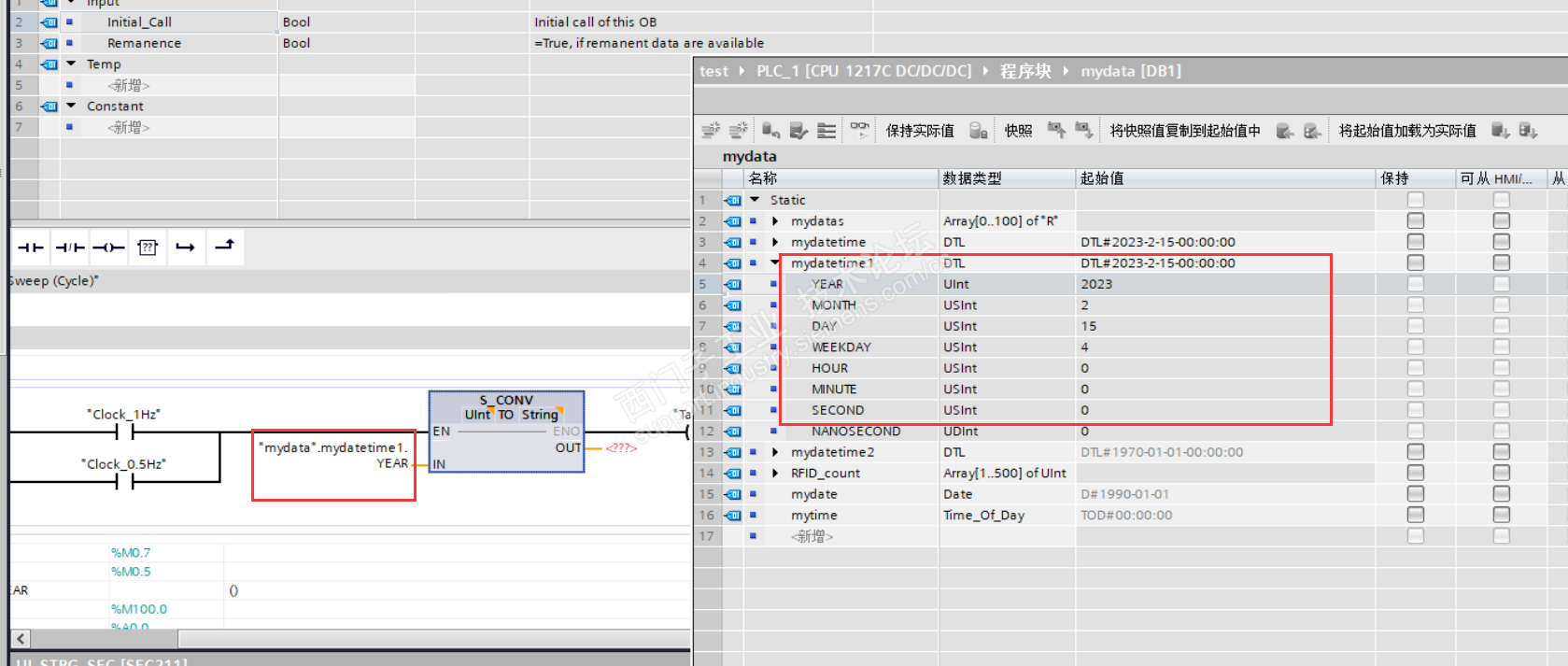Click the insert row icon in mydata toolbar
The image size is (1568, 666).
tap(711, 130)
